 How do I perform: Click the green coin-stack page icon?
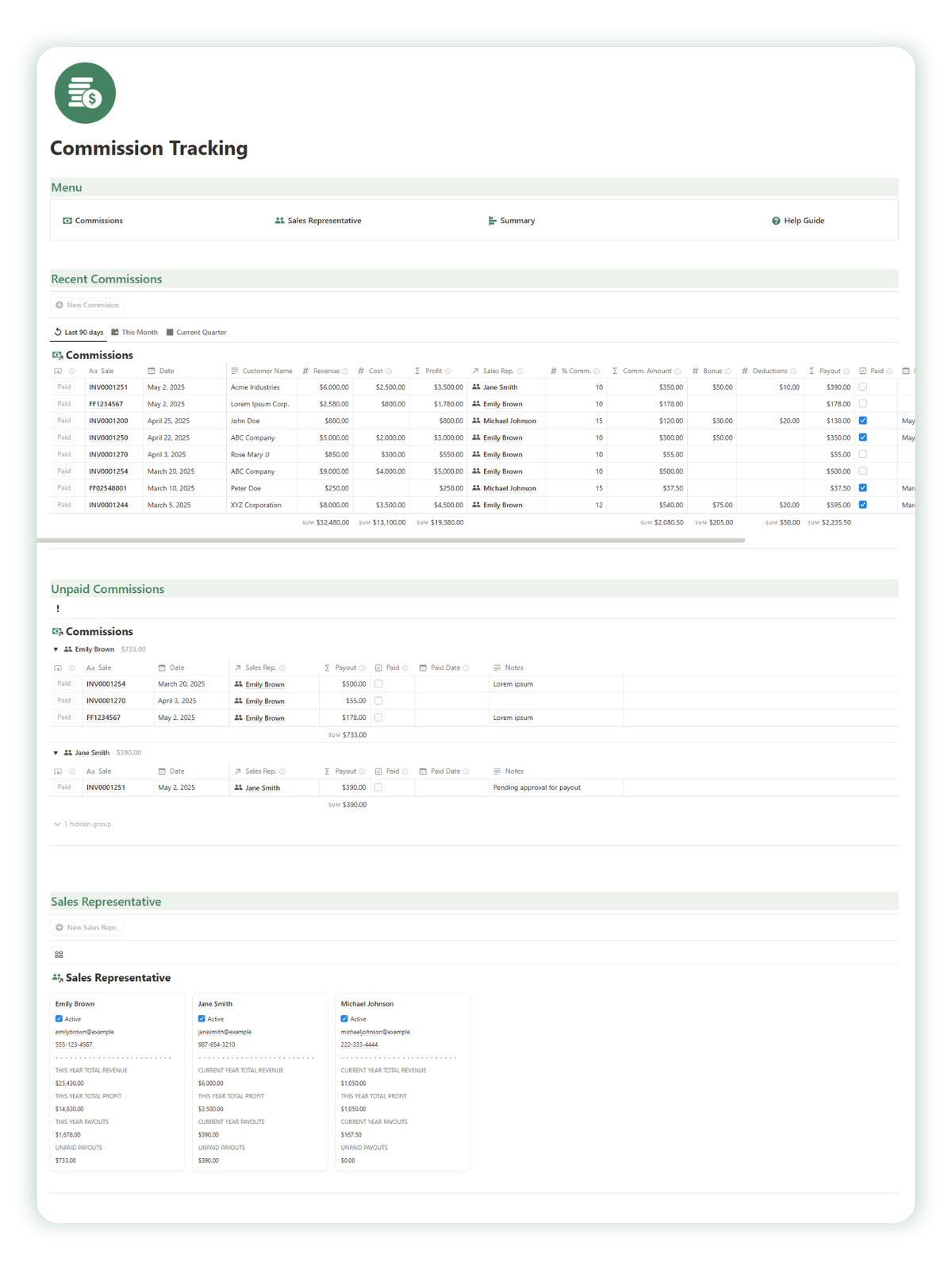[x=85, y=93]
